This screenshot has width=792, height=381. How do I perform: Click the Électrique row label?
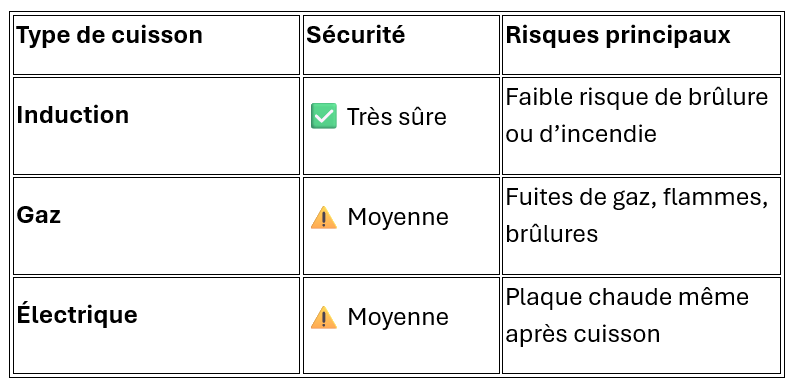[x=77, y=313]
